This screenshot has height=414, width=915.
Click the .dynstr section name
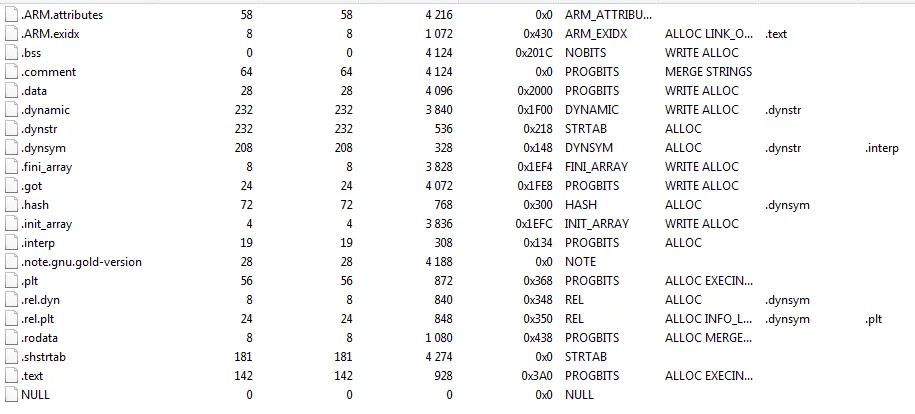coord(39,129)
